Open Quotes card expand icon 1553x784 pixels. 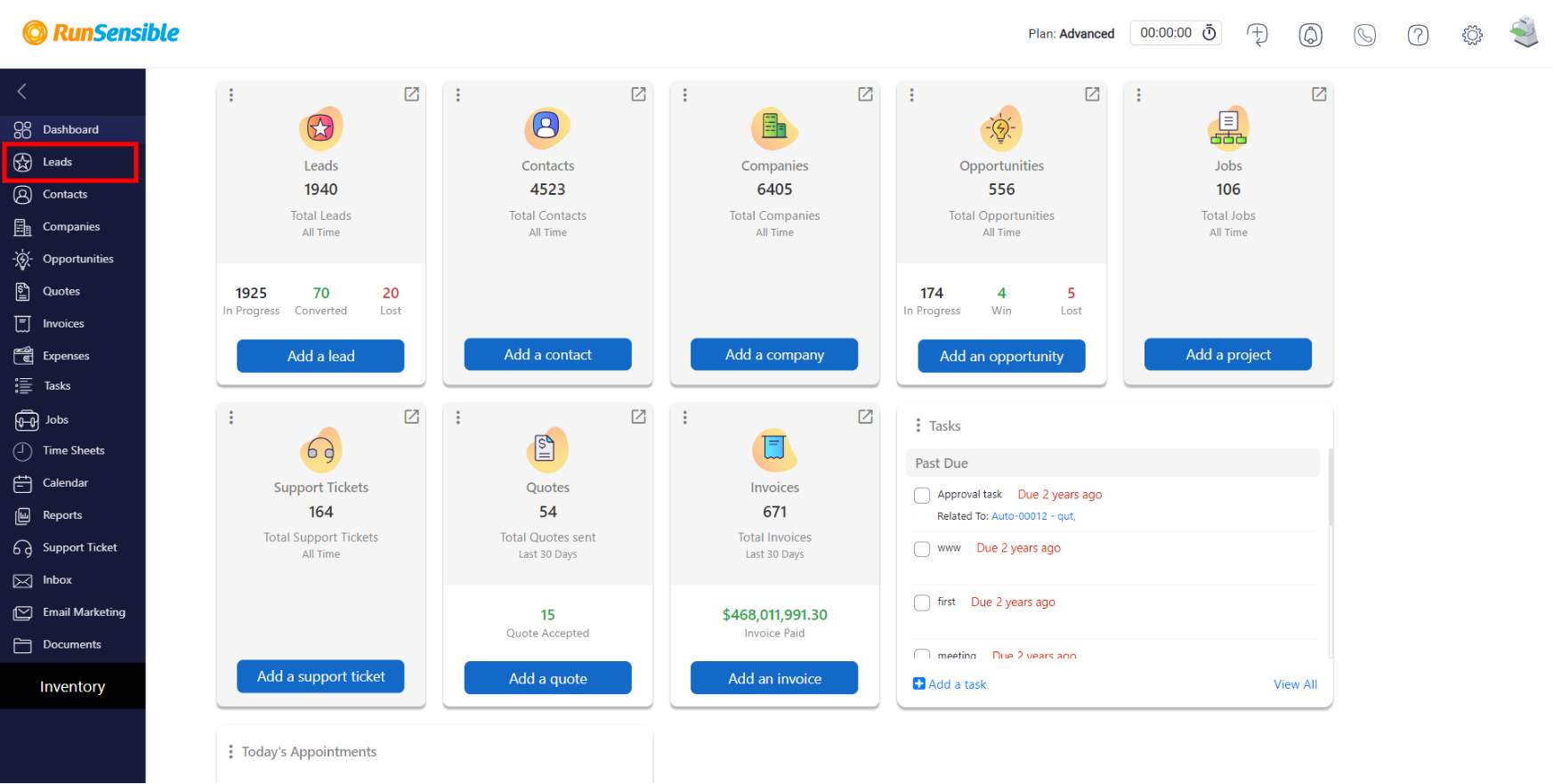(x=638, y=416)
